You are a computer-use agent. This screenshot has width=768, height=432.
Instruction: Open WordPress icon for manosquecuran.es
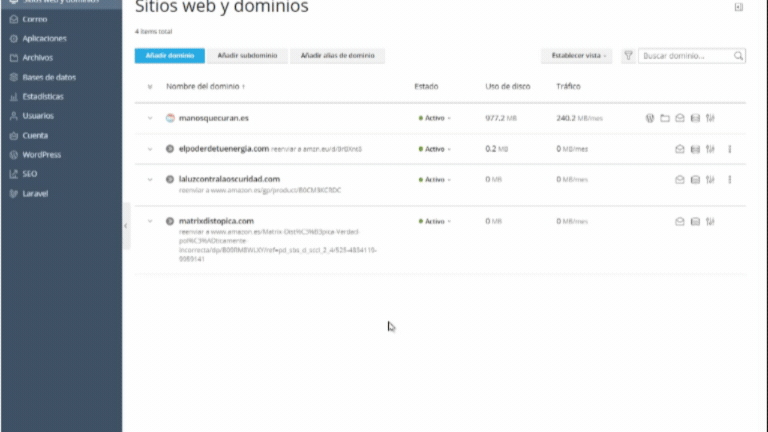(650, 118)
